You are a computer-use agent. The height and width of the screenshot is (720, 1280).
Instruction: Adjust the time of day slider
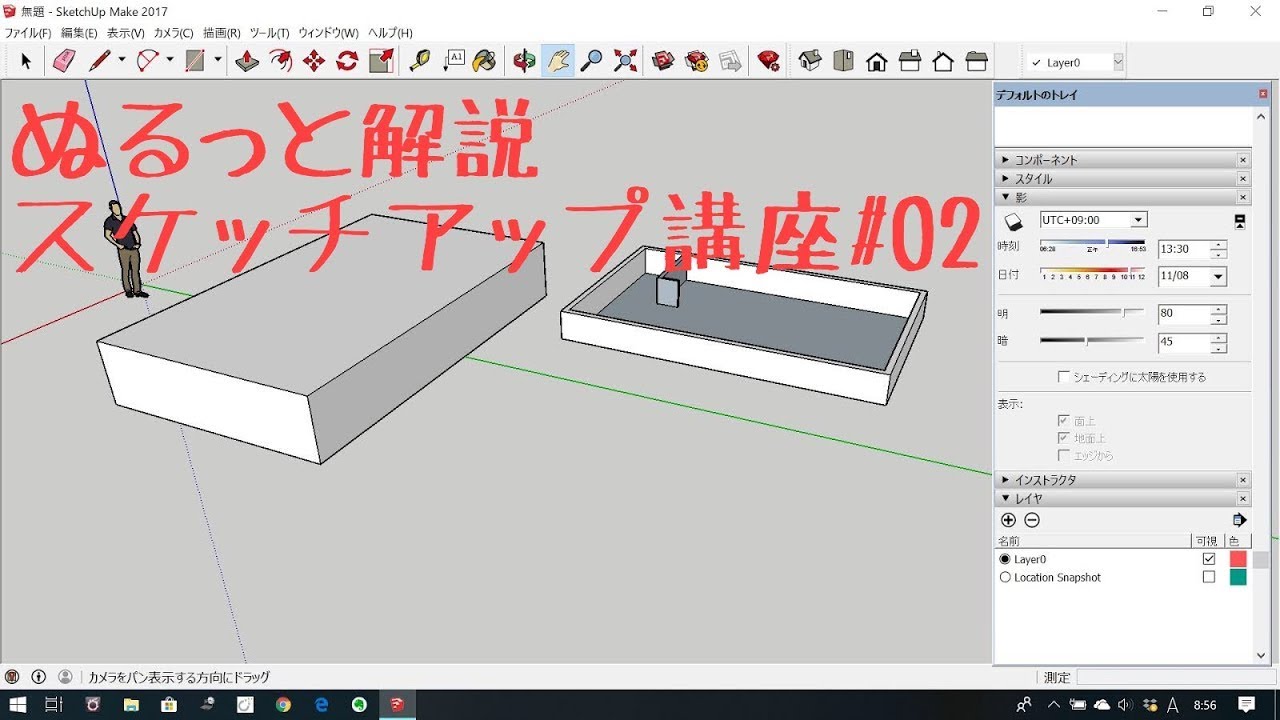(1108, 242)
